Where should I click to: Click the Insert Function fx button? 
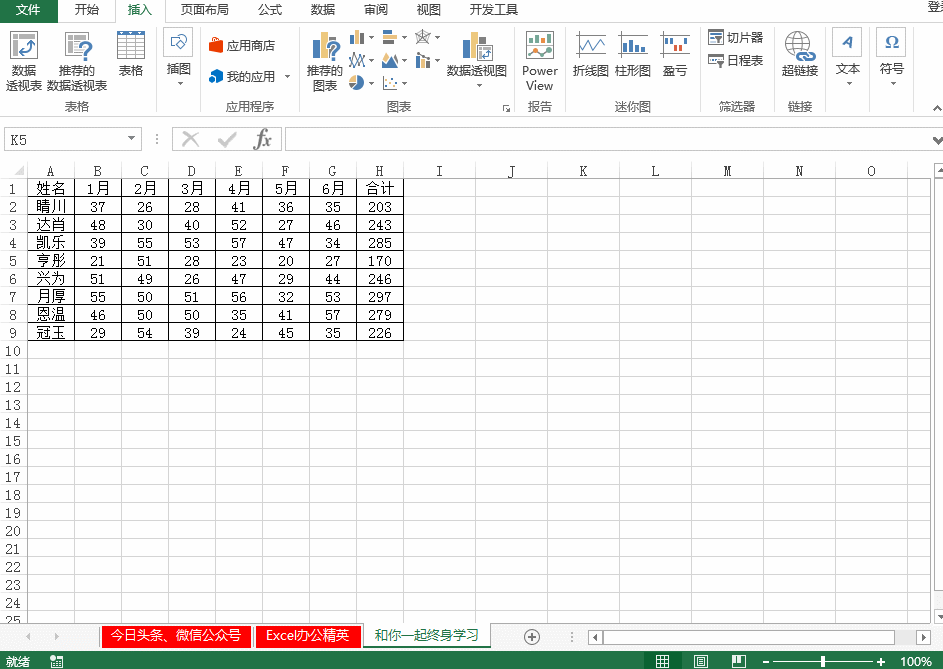[263, 139]
